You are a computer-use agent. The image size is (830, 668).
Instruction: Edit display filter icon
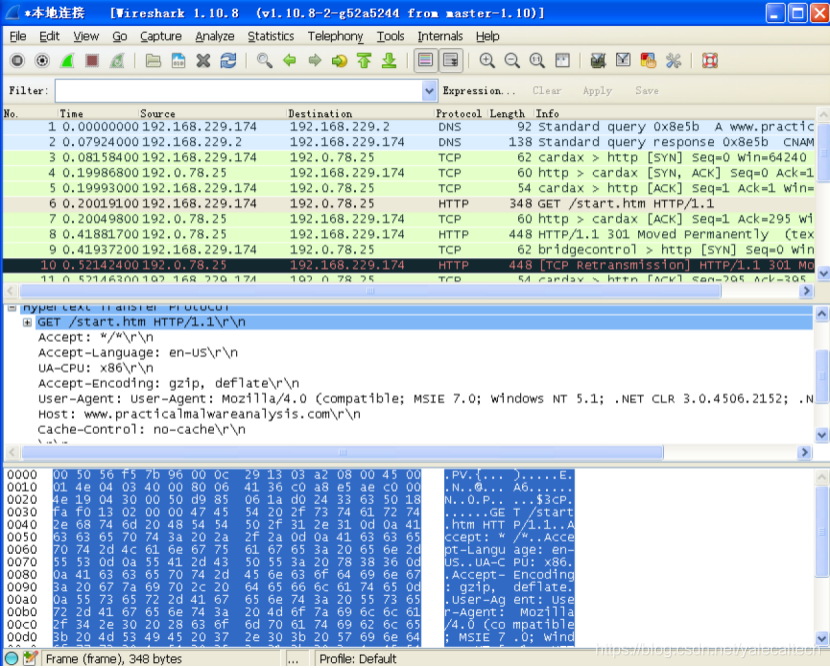tap(623, 60)
